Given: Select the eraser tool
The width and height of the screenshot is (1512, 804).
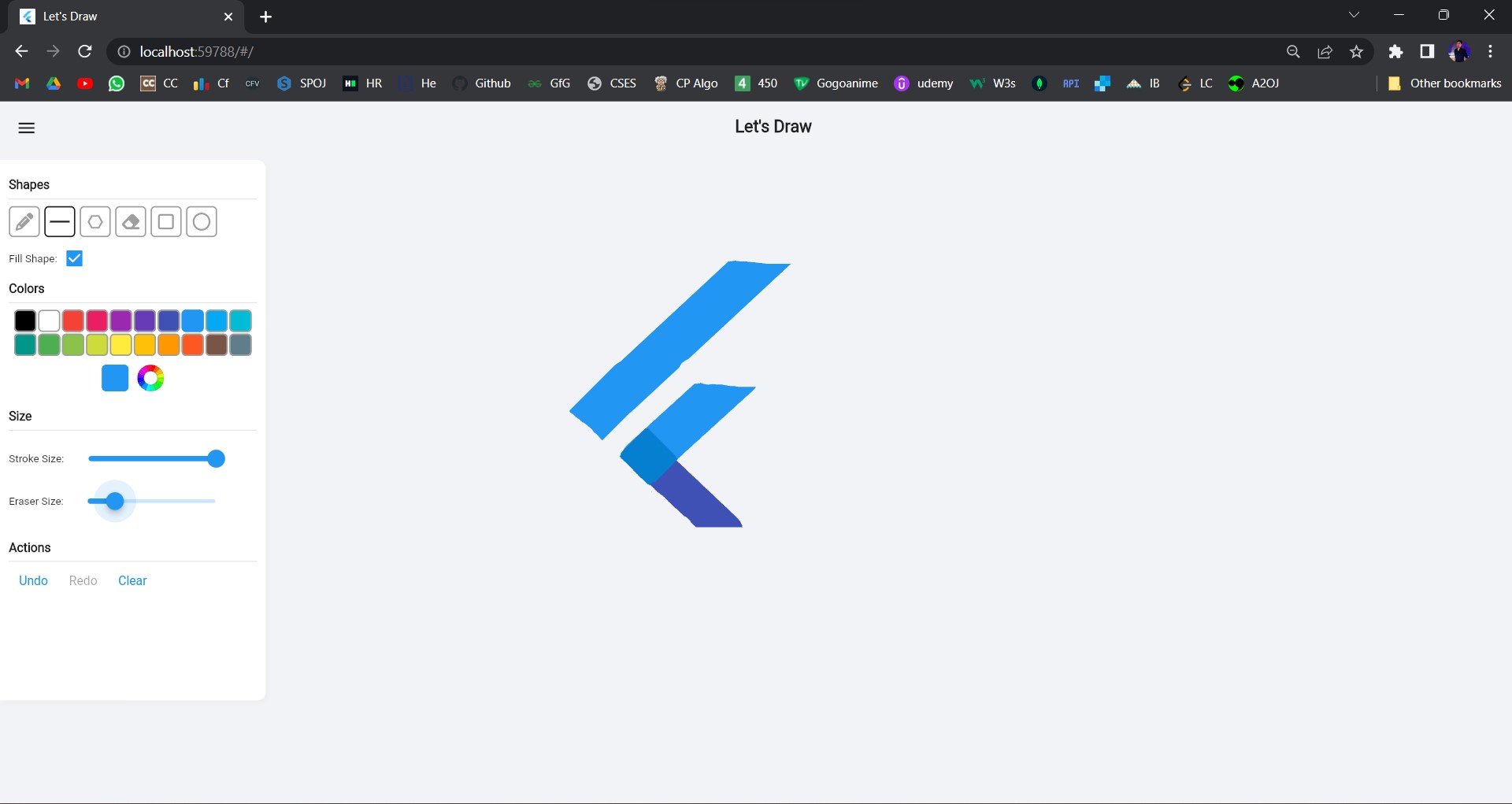Looking at the screenshot, I should tap(131, 222).
